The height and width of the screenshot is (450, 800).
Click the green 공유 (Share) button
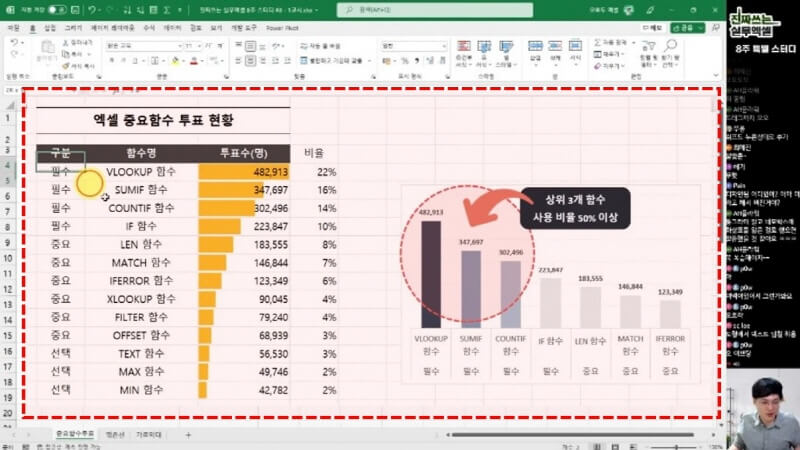pos(687,28)
